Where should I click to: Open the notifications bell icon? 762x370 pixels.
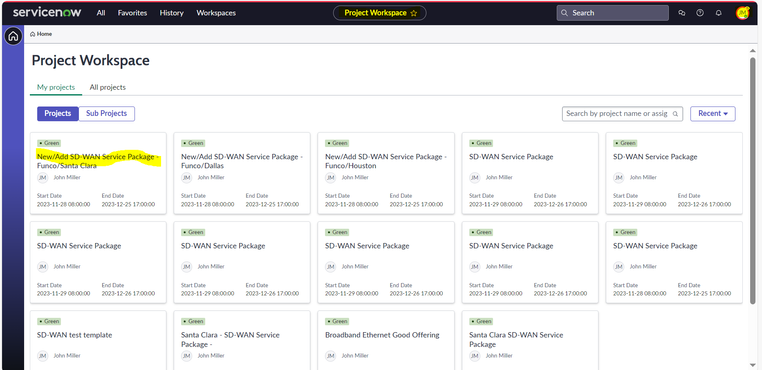tap(719, 13)
